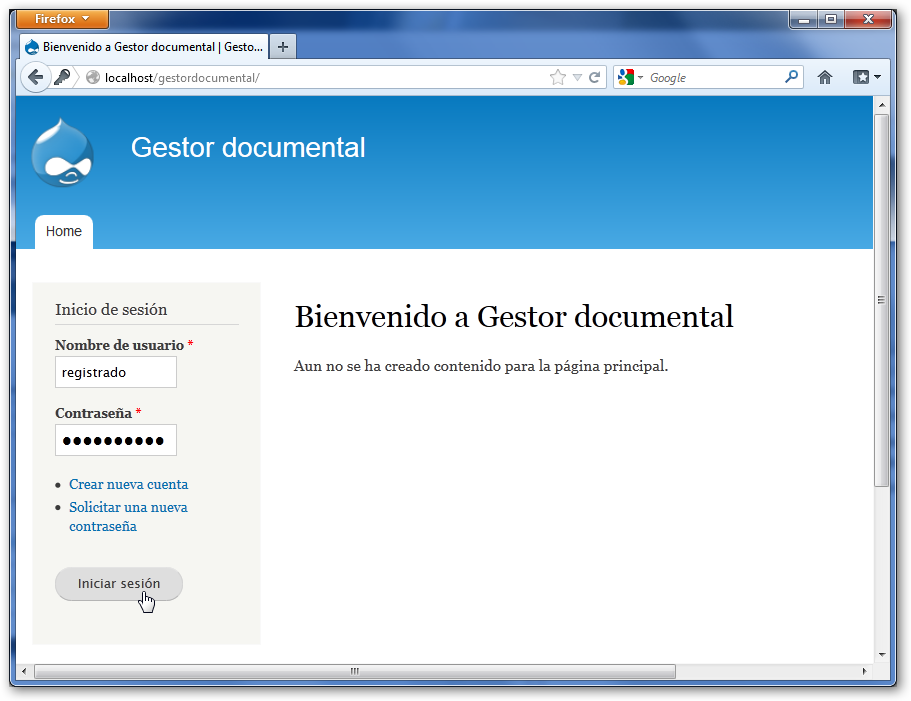Viewport: 911px width, 701px height.
Task: Click the site identity globe icon
Action: pos(93,77)
